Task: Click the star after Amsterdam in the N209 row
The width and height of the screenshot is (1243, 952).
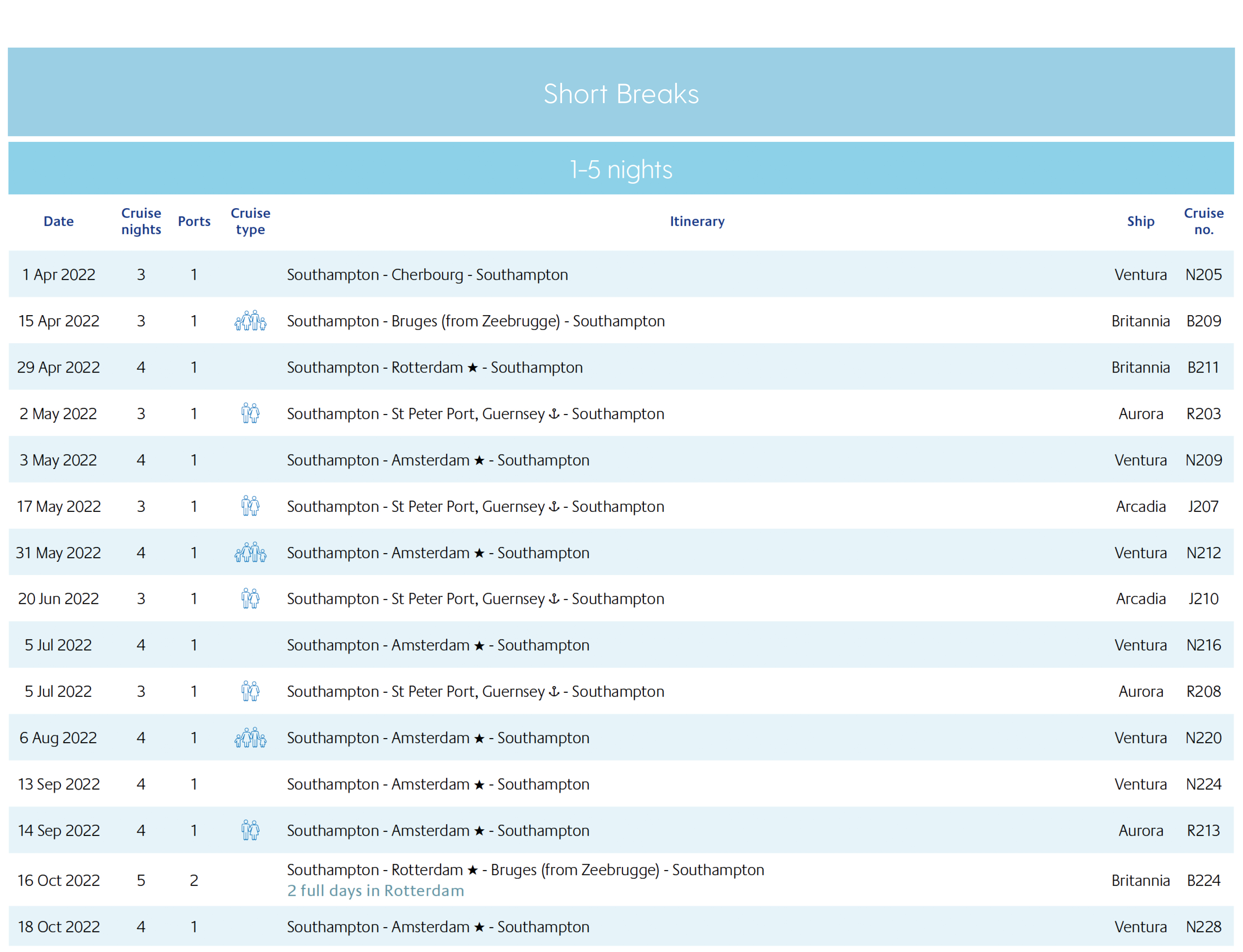Action: [x=479, y=461]
